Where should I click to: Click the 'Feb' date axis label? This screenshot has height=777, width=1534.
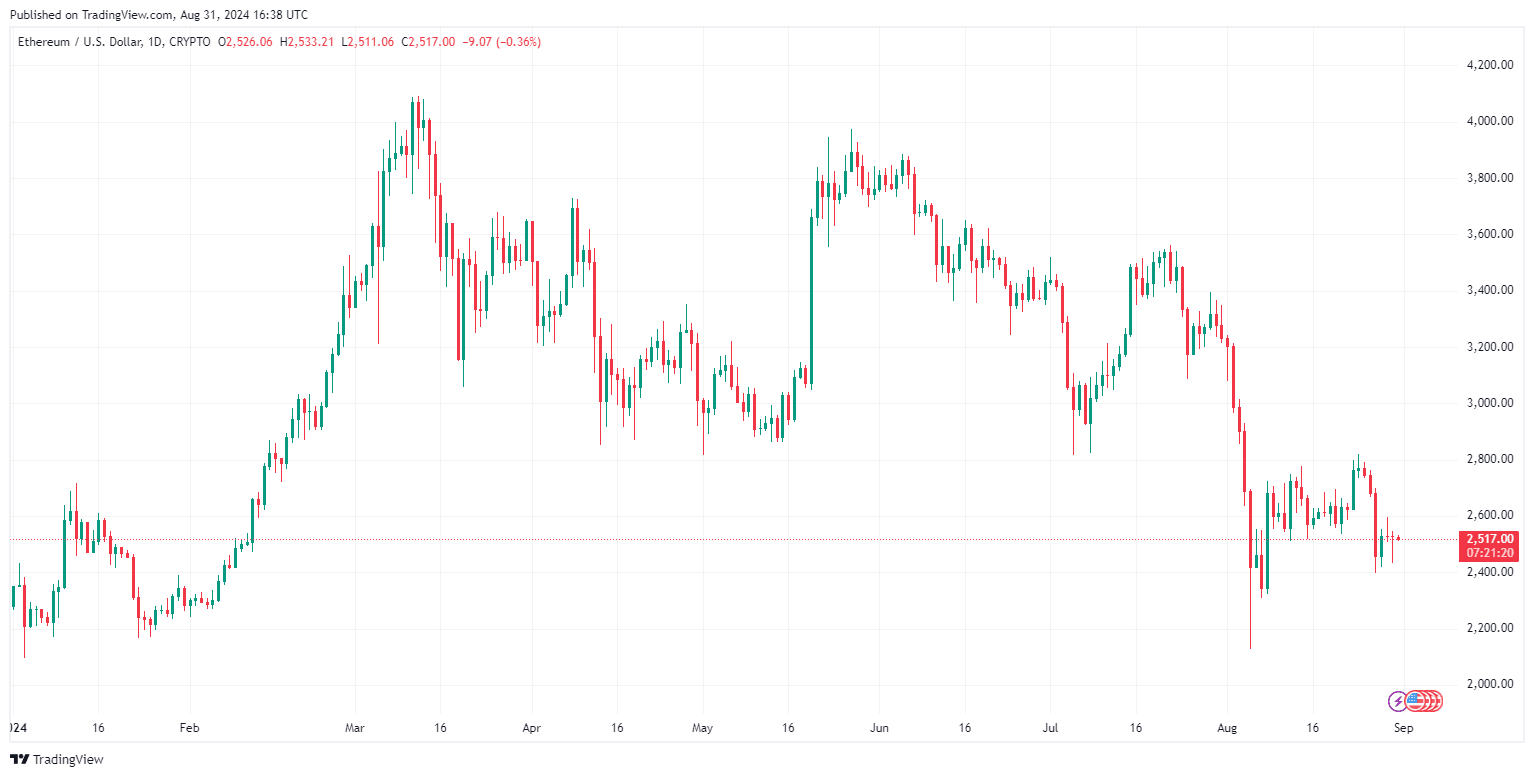[x=190, y=729]
